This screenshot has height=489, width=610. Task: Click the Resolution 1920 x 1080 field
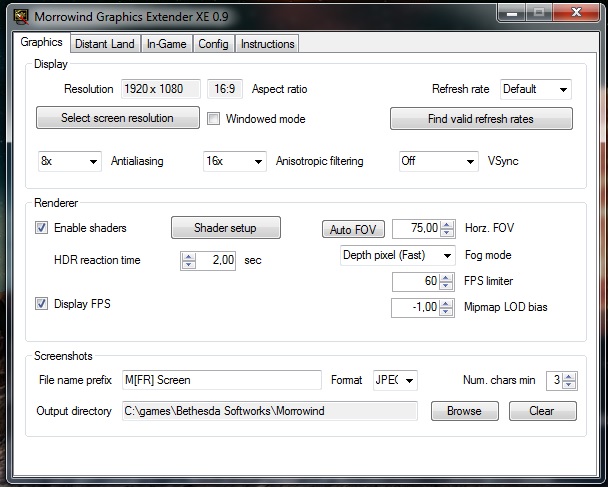tap(161, 89)
